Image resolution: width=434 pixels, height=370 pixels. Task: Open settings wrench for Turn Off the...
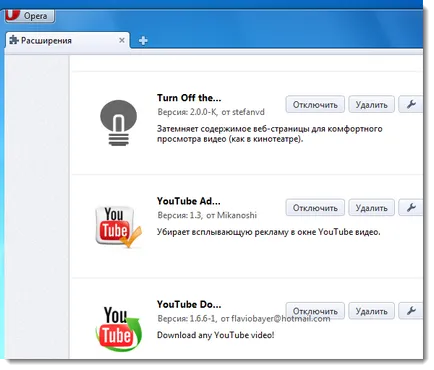(411, 105)
